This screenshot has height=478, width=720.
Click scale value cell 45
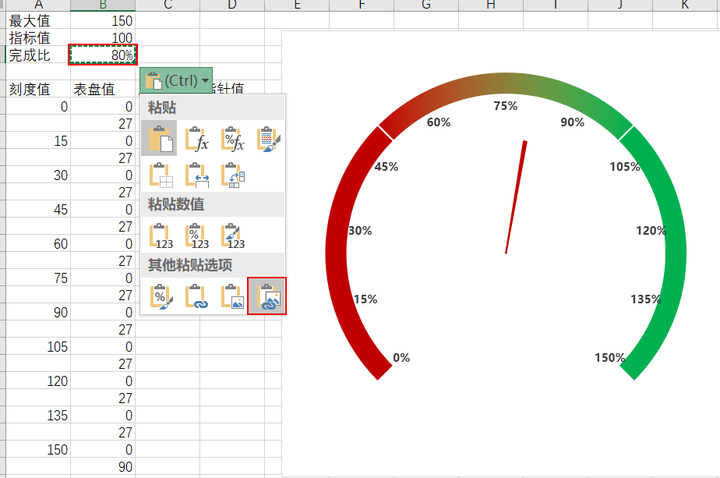pos(38,209)
